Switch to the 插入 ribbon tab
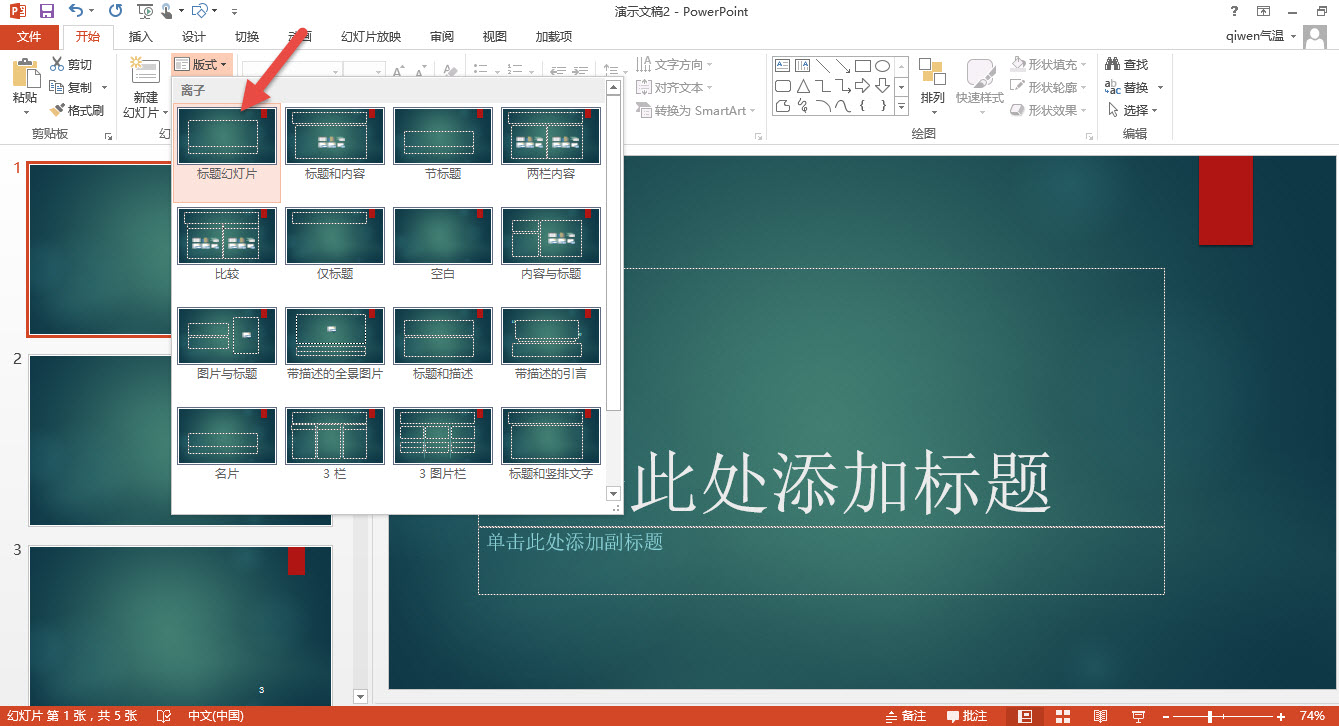Image resolution: width=1339 pixels, height=726 pixels. (140, 36)
